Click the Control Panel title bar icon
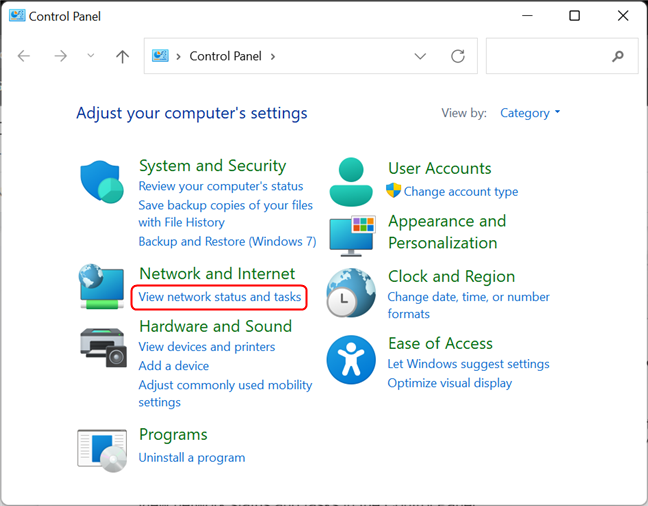 (17, 16)
